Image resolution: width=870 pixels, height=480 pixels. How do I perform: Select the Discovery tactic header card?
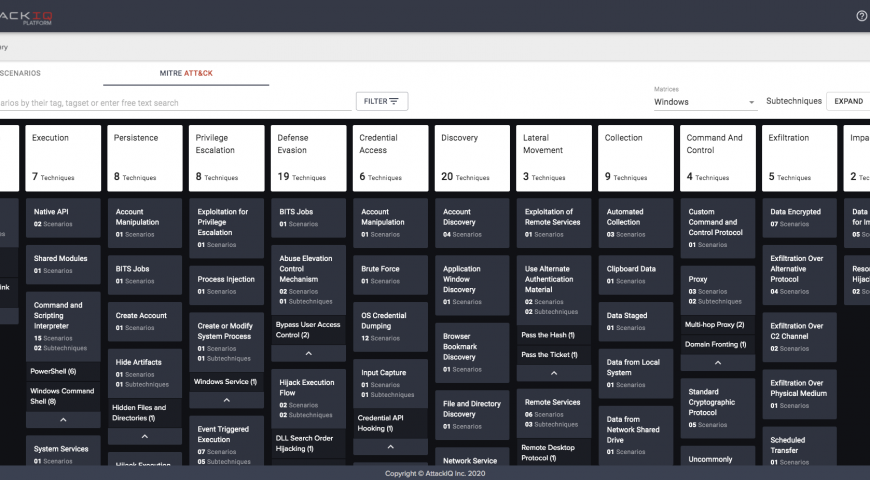pos(472,158)
